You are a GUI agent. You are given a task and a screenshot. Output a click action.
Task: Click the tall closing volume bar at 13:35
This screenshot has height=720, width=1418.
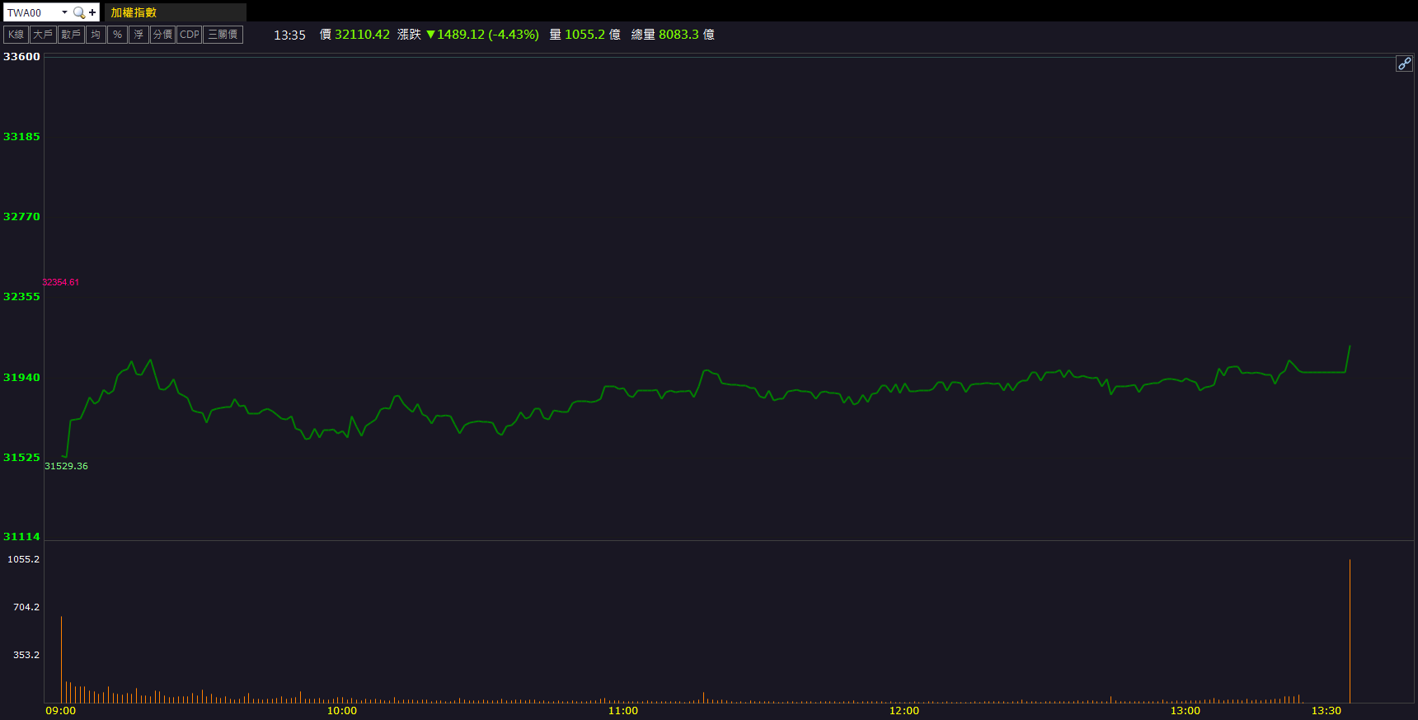tap(1350, 631)
